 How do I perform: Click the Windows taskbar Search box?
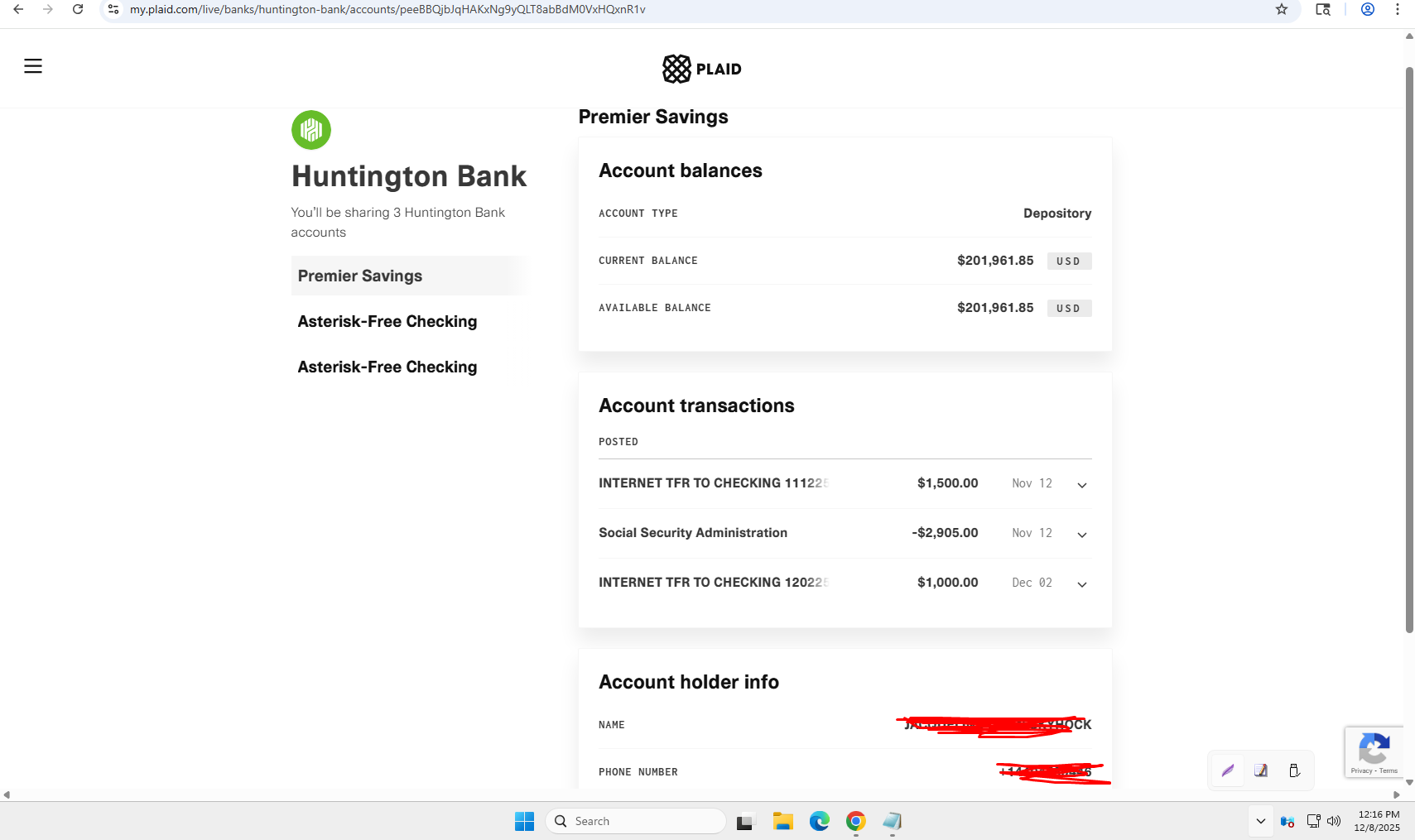click(x=636, y=821)
